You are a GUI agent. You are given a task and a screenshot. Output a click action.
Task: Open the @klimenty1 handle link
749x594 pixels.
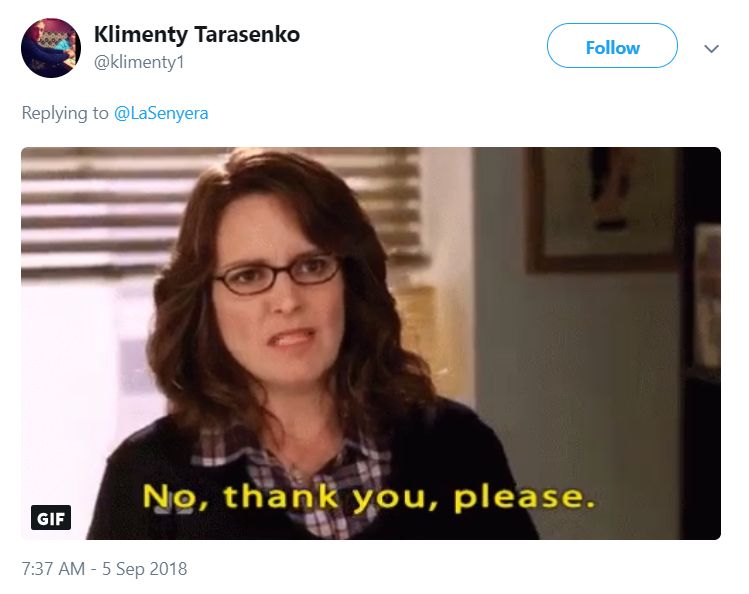coord(139,62)
